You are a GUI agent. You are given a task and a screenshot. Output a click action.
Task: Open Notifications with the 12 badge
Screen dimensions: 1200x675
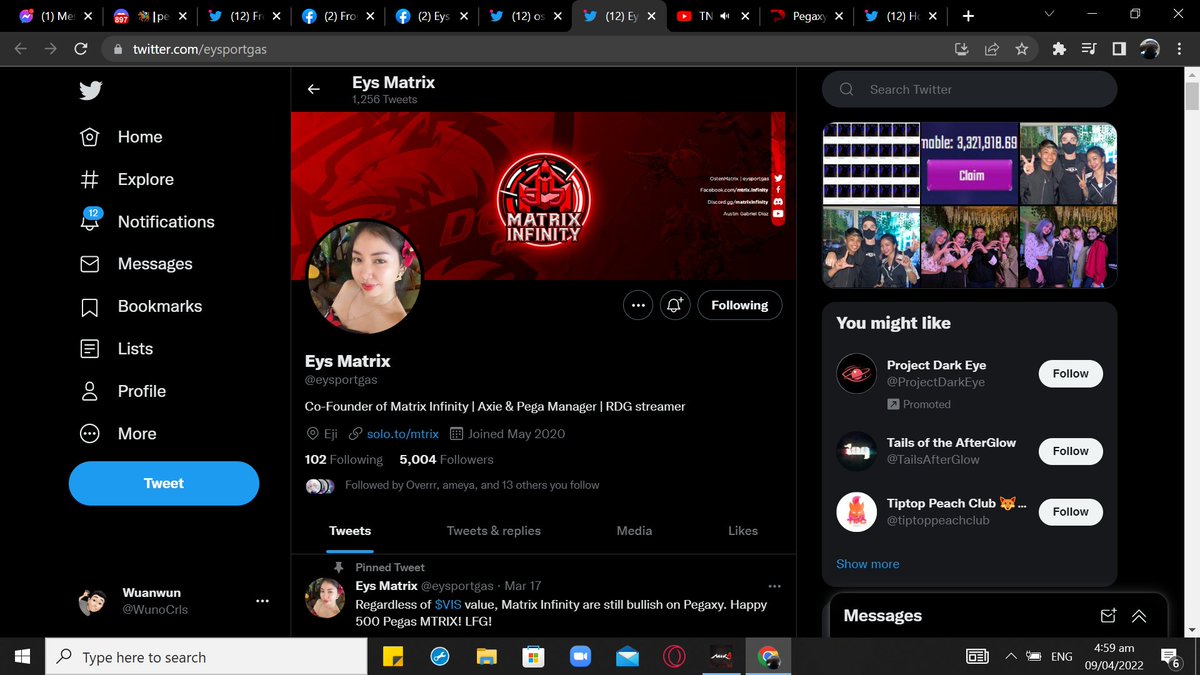coord(147,221)
